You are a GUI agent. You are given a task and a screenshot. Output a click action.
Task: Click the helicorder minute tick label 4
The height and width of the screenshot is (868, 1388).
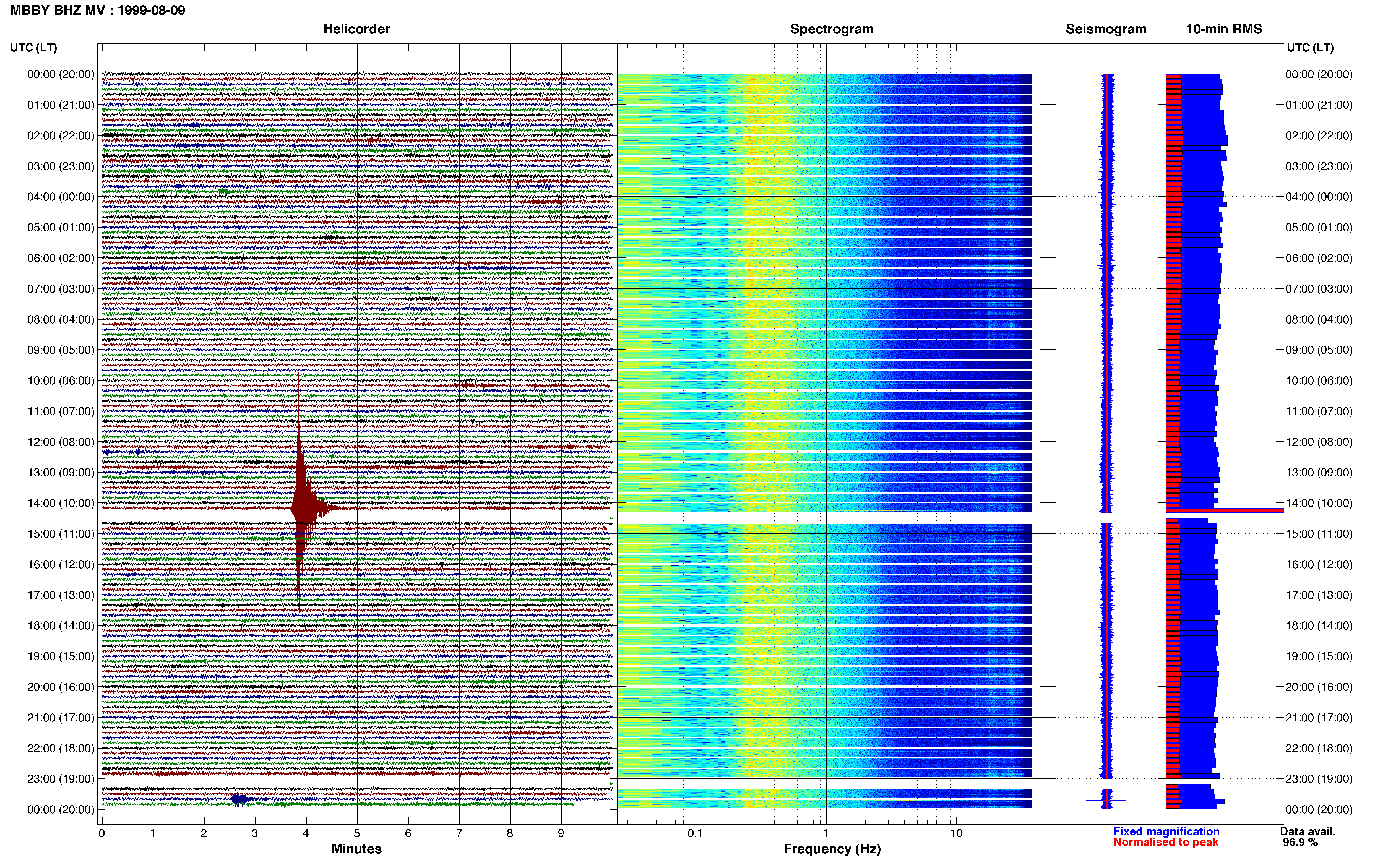point(305,833)
